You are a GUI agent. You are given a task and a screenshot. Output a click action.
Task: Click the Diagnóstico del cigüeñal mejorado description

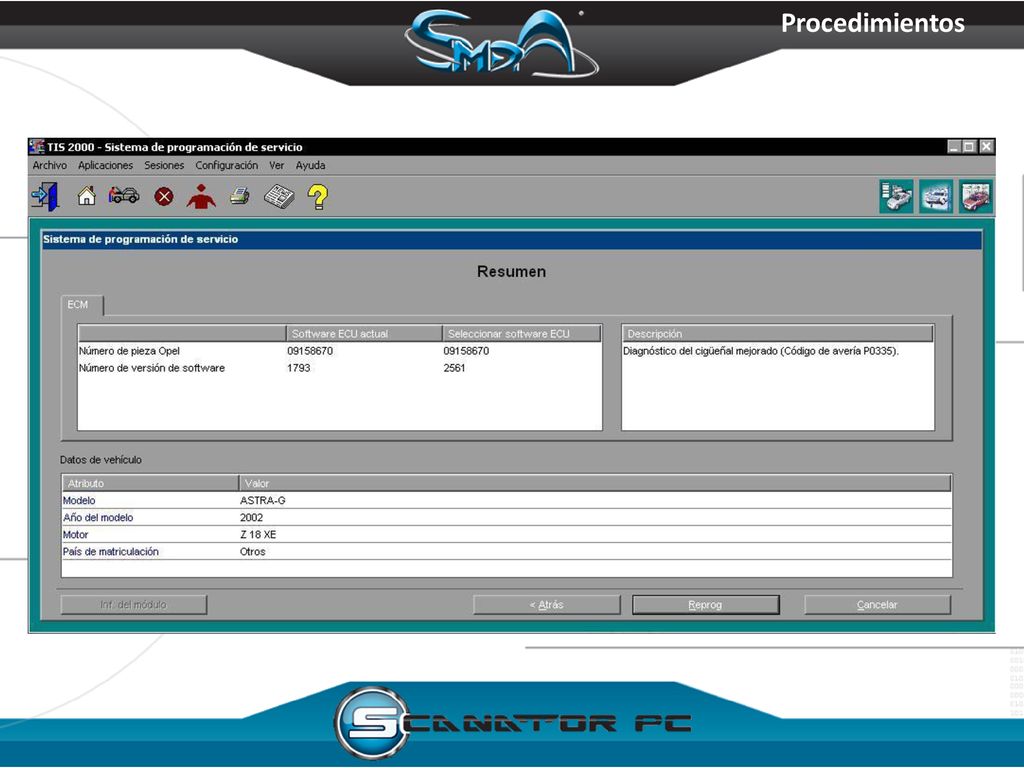tap(761, 351)
